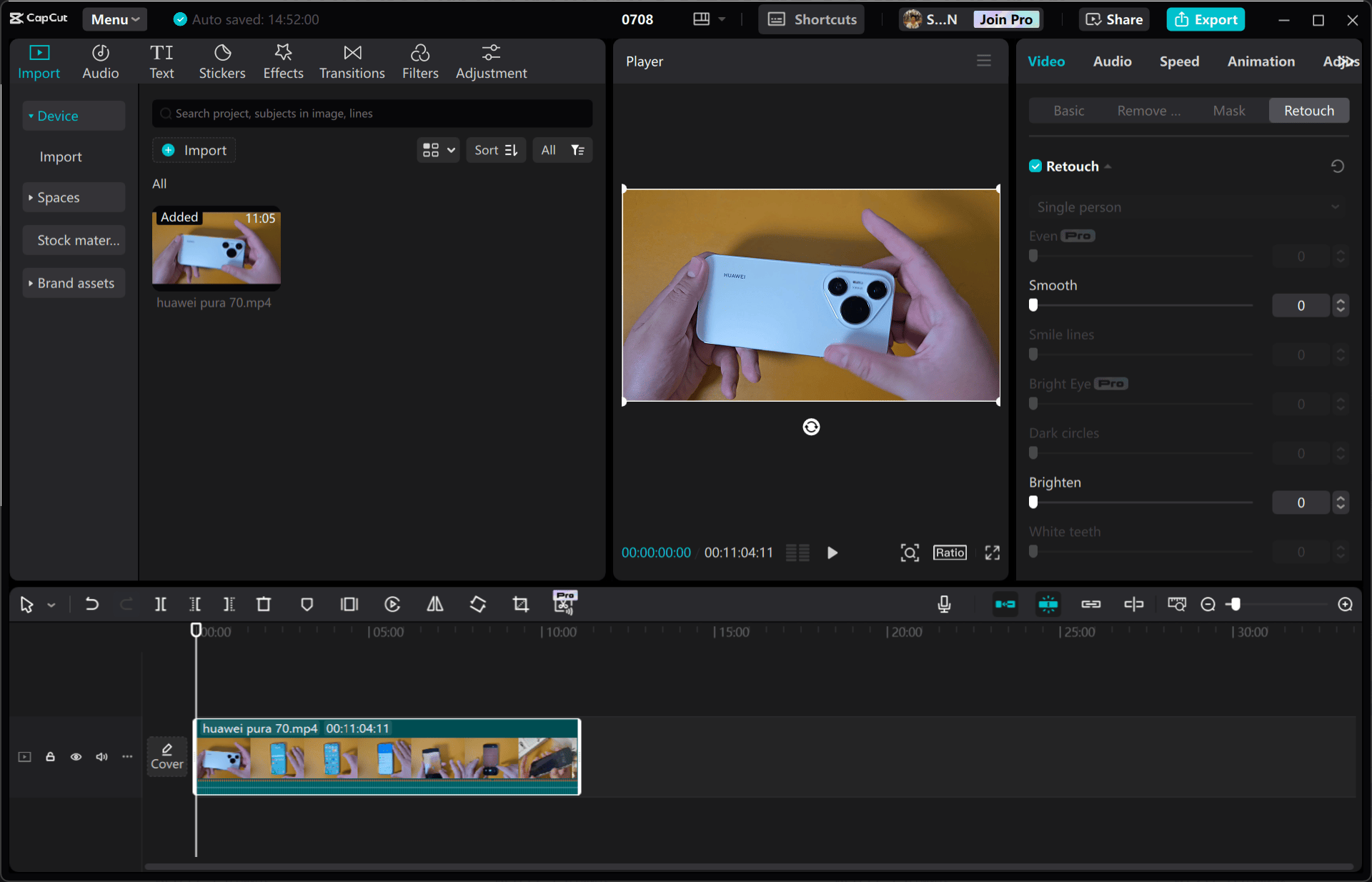
Task: Click the clip linkage chain icon
Action: [1091, 605]
